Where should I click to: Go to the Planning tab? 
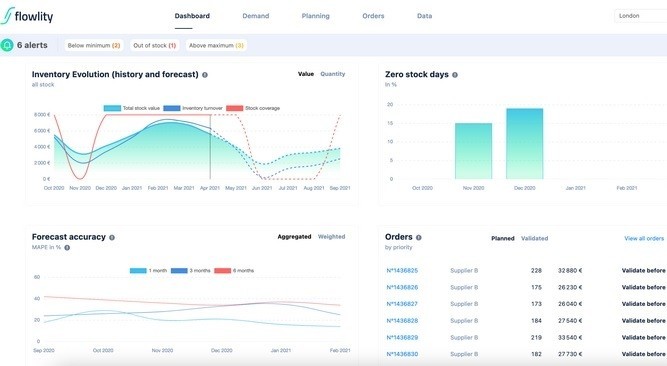pos(316,16)
